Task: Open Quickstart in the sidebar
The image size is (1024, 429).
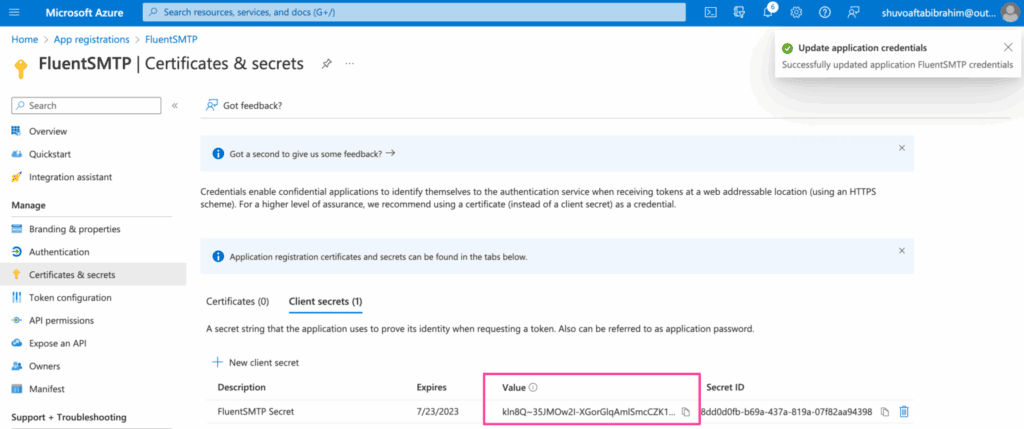Action: click(x=50, y=154)
